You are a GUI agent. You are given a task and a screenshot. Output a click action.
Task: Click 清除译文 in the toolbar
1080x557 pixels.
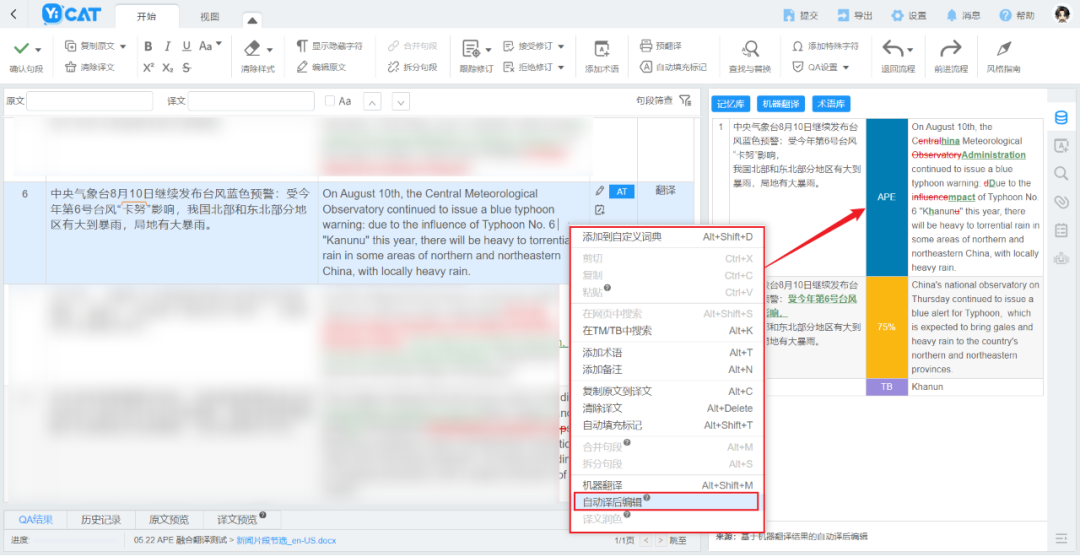[90, 67]
